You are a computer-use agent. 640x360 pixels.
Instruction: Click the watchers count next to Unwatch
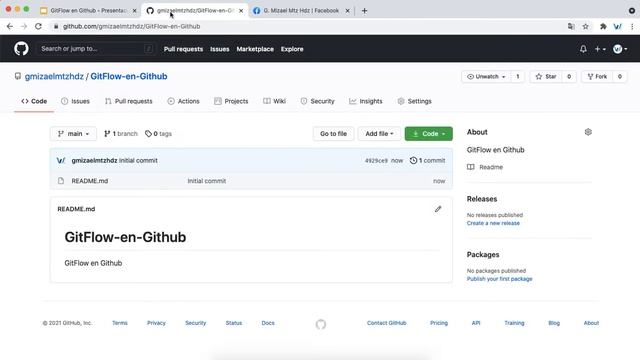(x=518, y=76)
